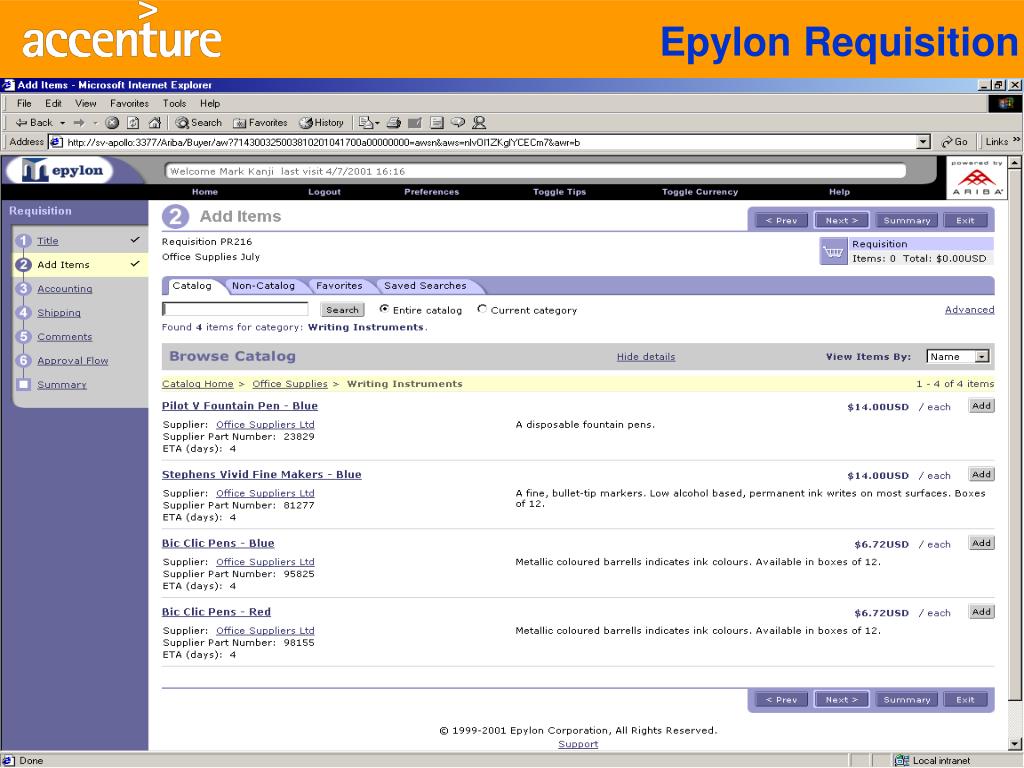Click the bottom Exit button
The height and width of the screenshot is (768, 1024).
click(x=965, y=699)
